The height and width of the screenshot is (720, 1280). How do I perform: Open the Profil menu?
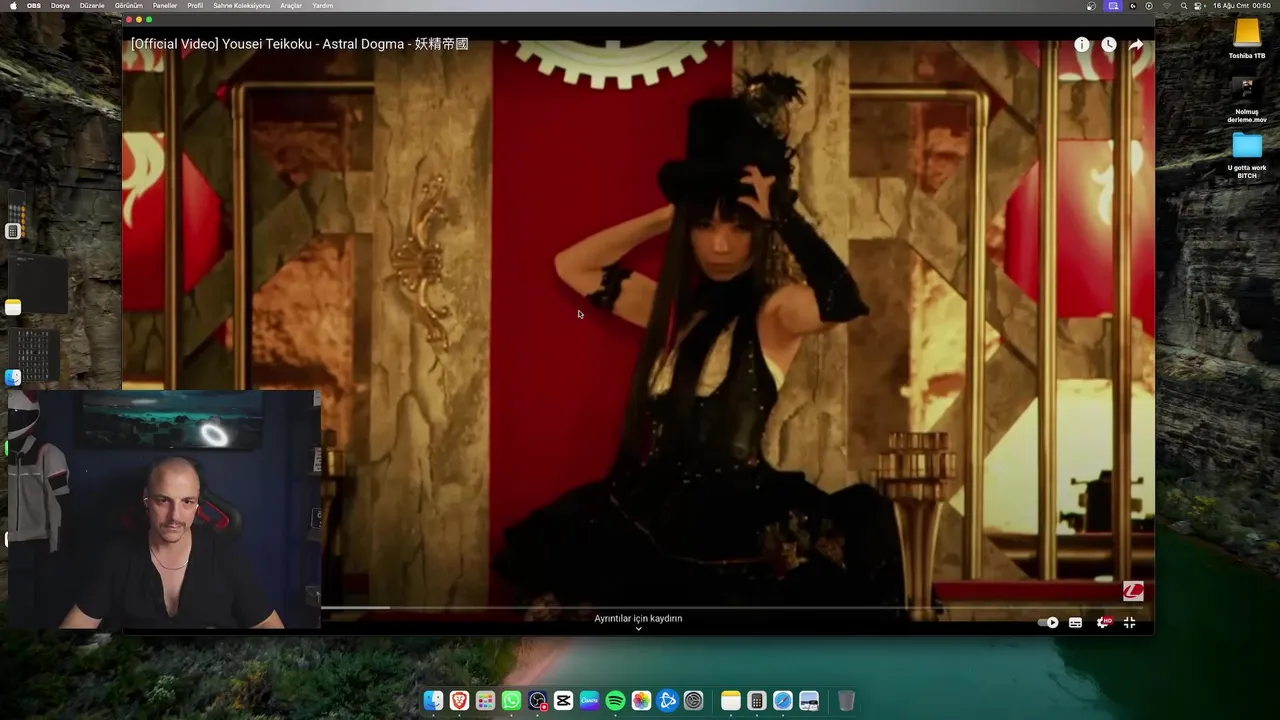click(x=195, y=6)
